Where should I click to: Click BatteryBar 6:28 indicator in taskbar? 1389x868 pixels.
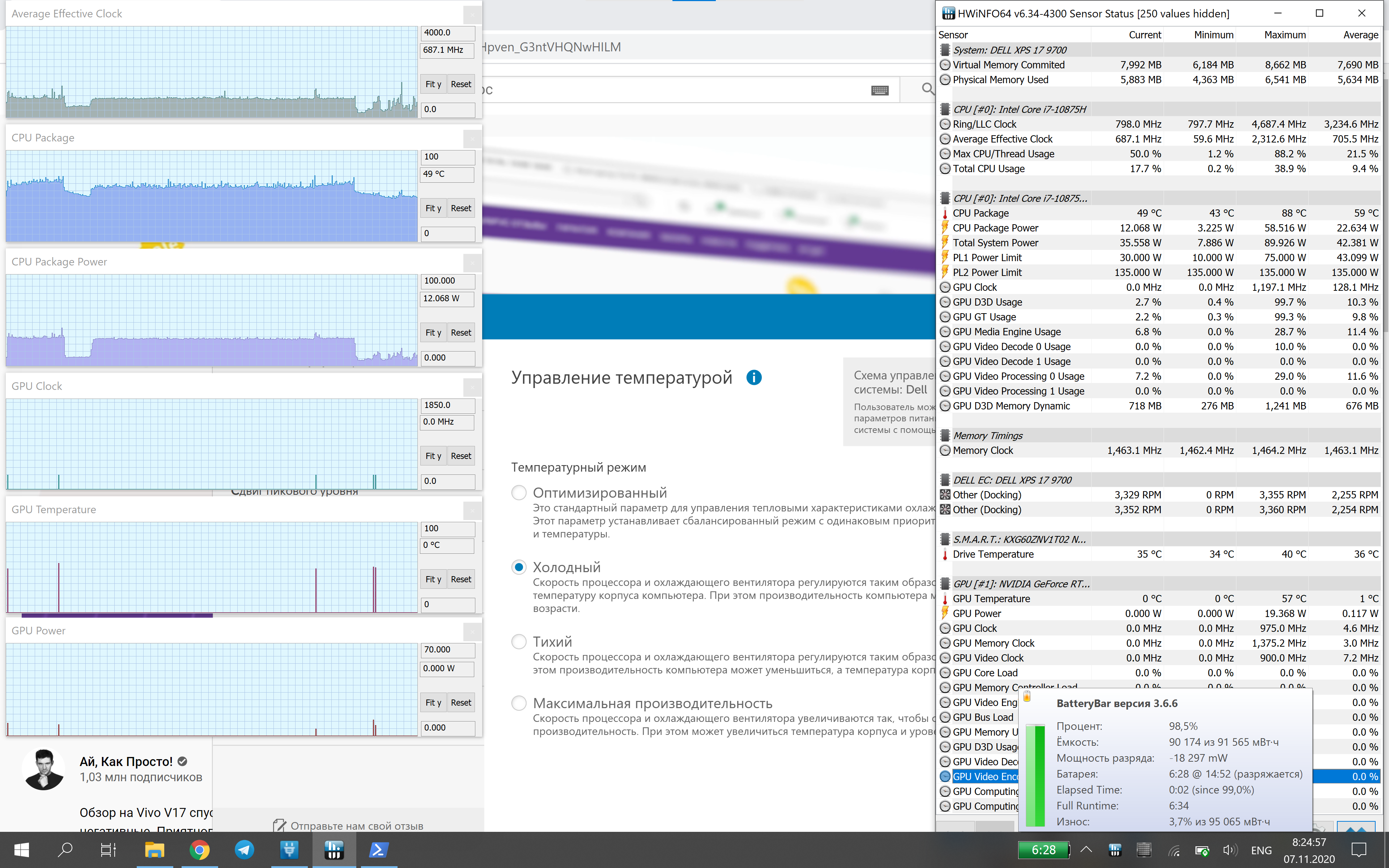point(1044,850)
